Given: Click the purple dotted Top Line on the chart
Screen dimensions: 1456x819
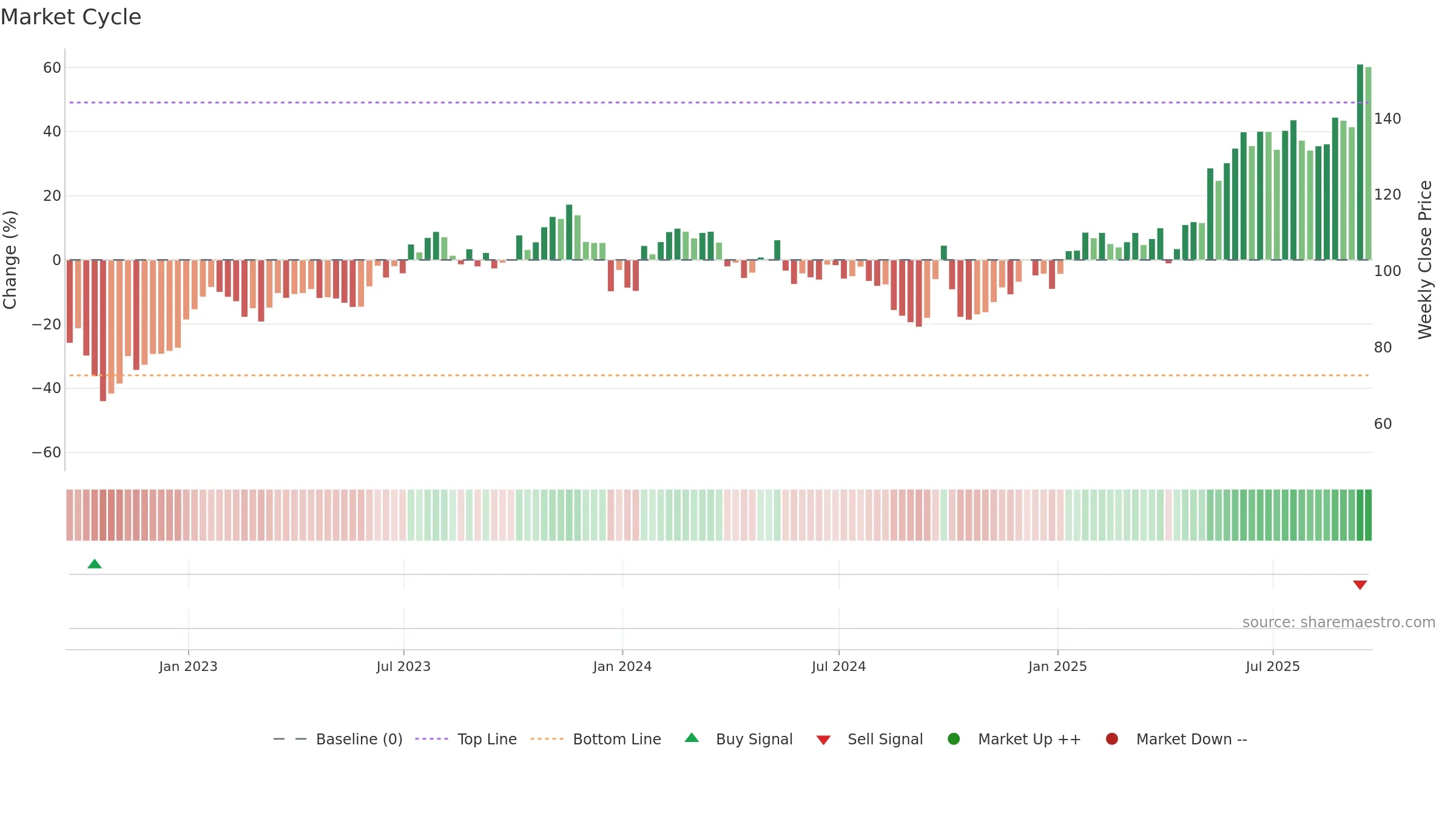Looking at the screenshot, I should click(x=719, y=103).
